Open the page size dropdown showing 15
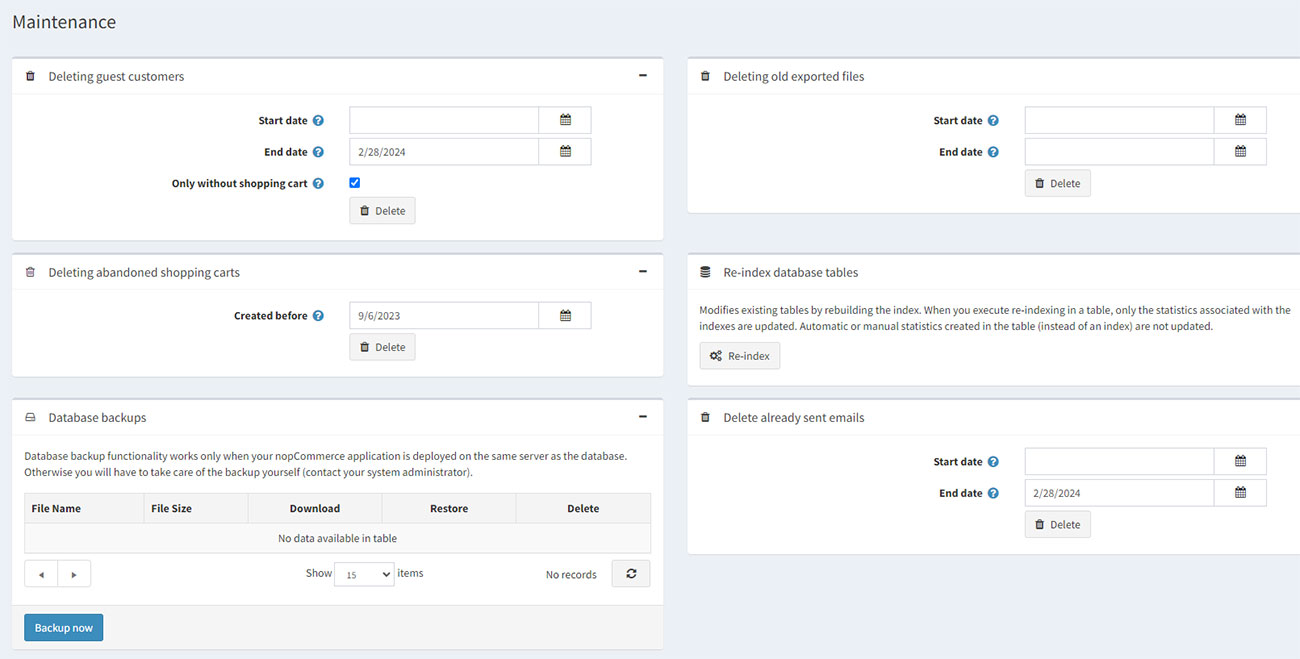The width and height of the screenshot is (1300, 659). pyautogui.click(x=363, y=573)
